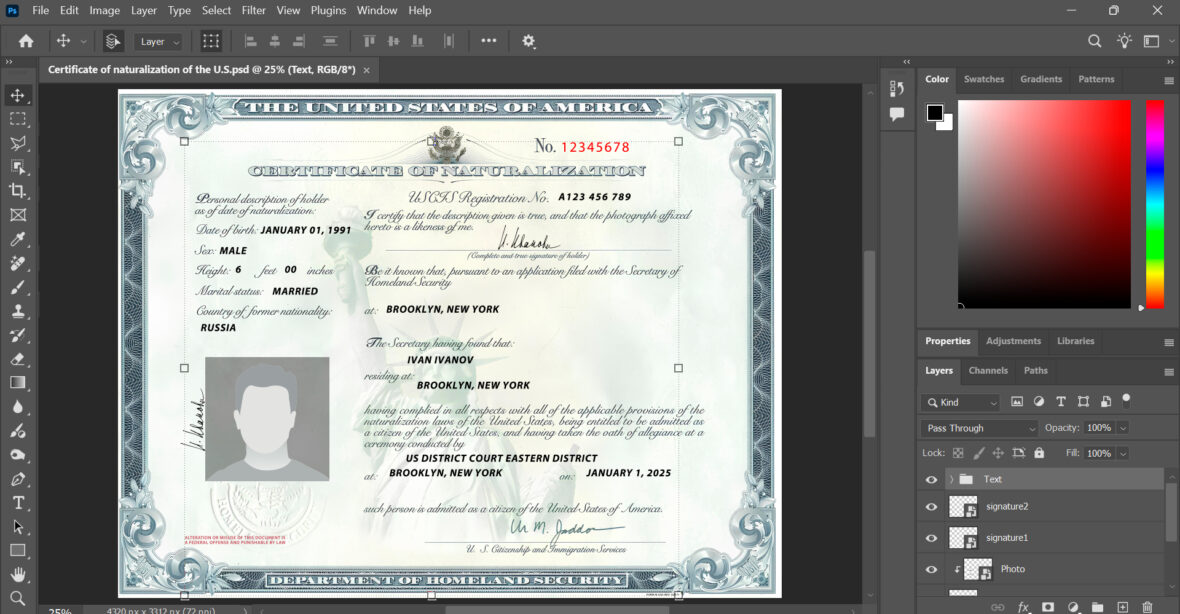
Task: Expand the Text layer group
Action: (949, 479)
